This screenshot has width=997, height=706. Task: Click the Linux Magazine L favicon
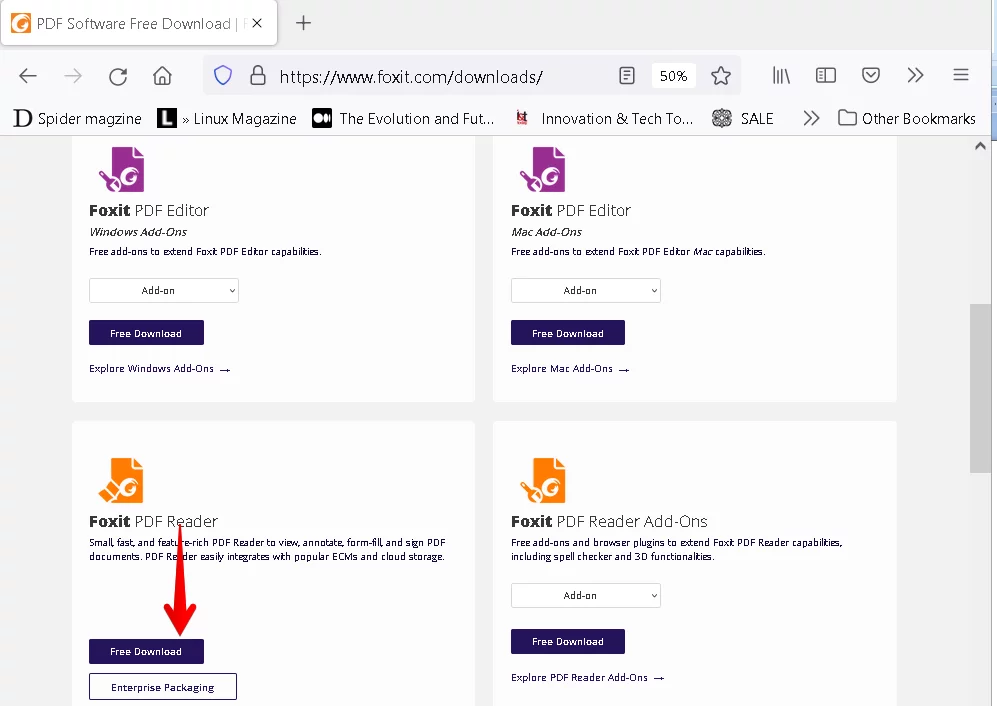click(167, 118)
